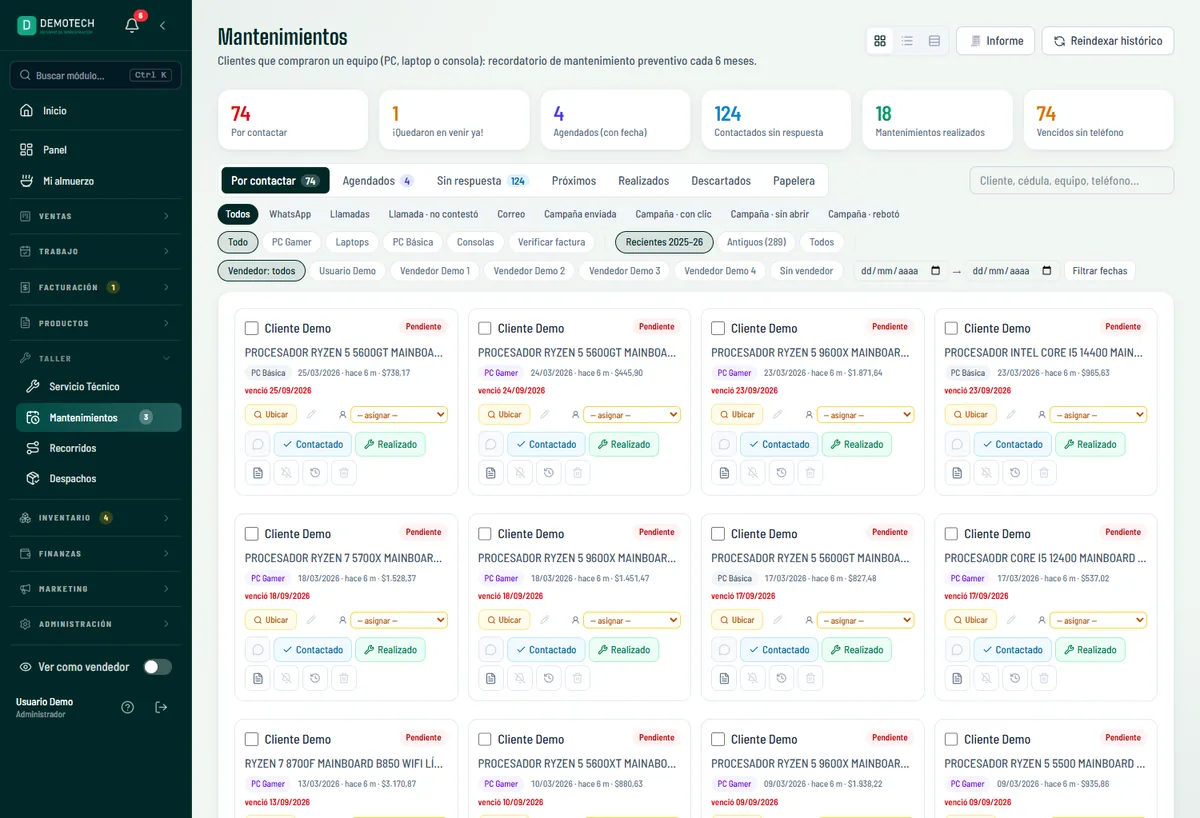Open the asignar dropdown on the $445,90 card

point(632,414)
